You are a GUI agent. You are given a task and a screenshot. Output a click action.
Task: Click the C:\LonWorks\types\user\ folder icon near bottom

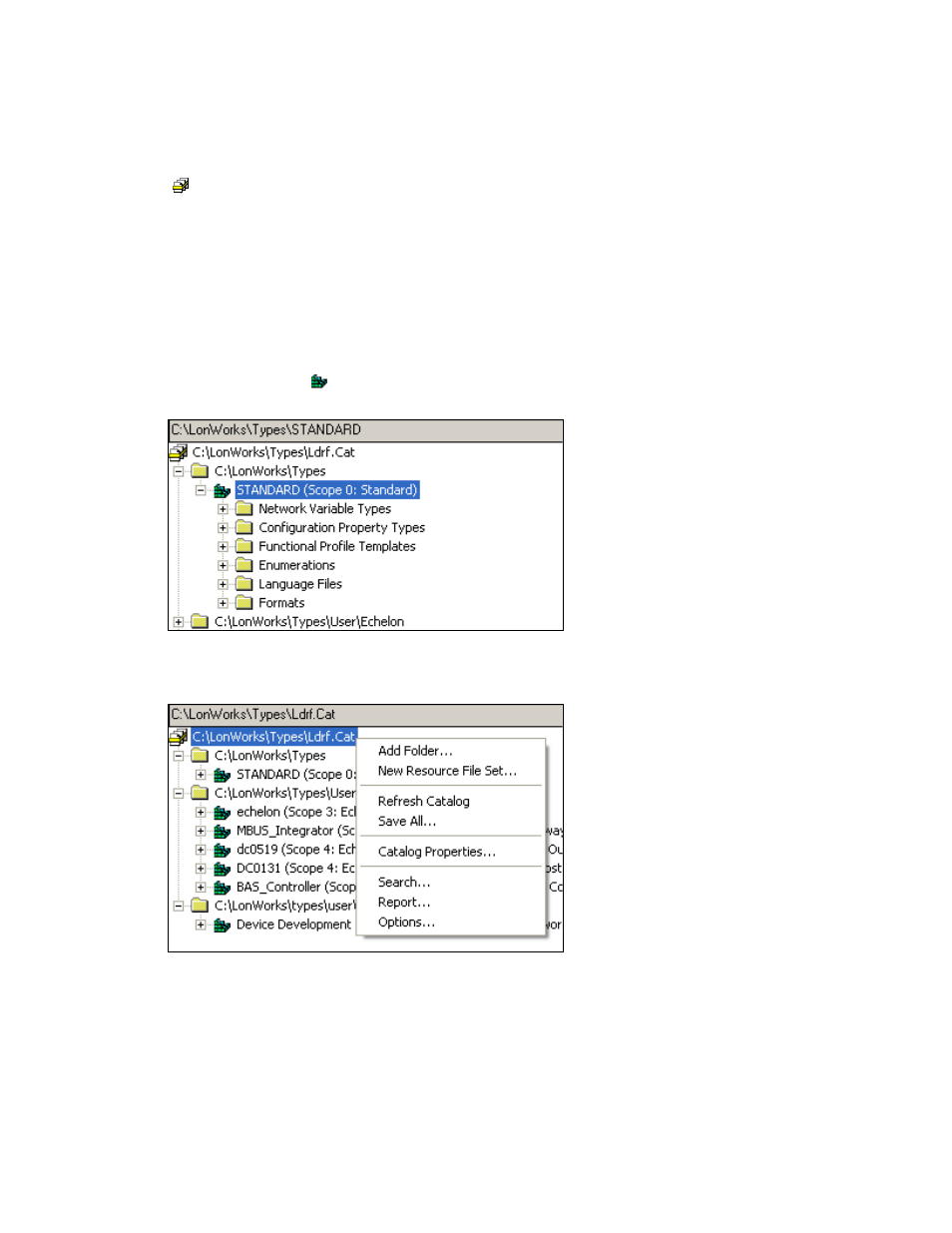(x=200, y=907)
